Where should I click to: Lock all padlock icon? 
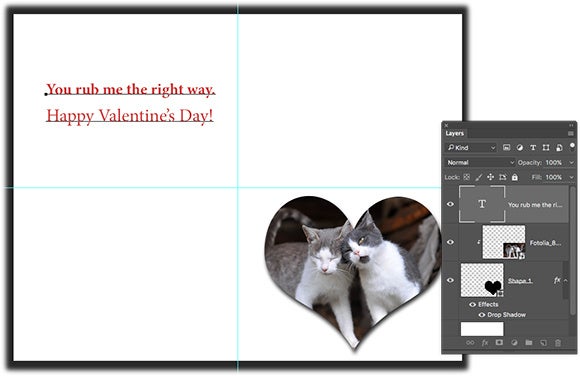coord(515,177)
